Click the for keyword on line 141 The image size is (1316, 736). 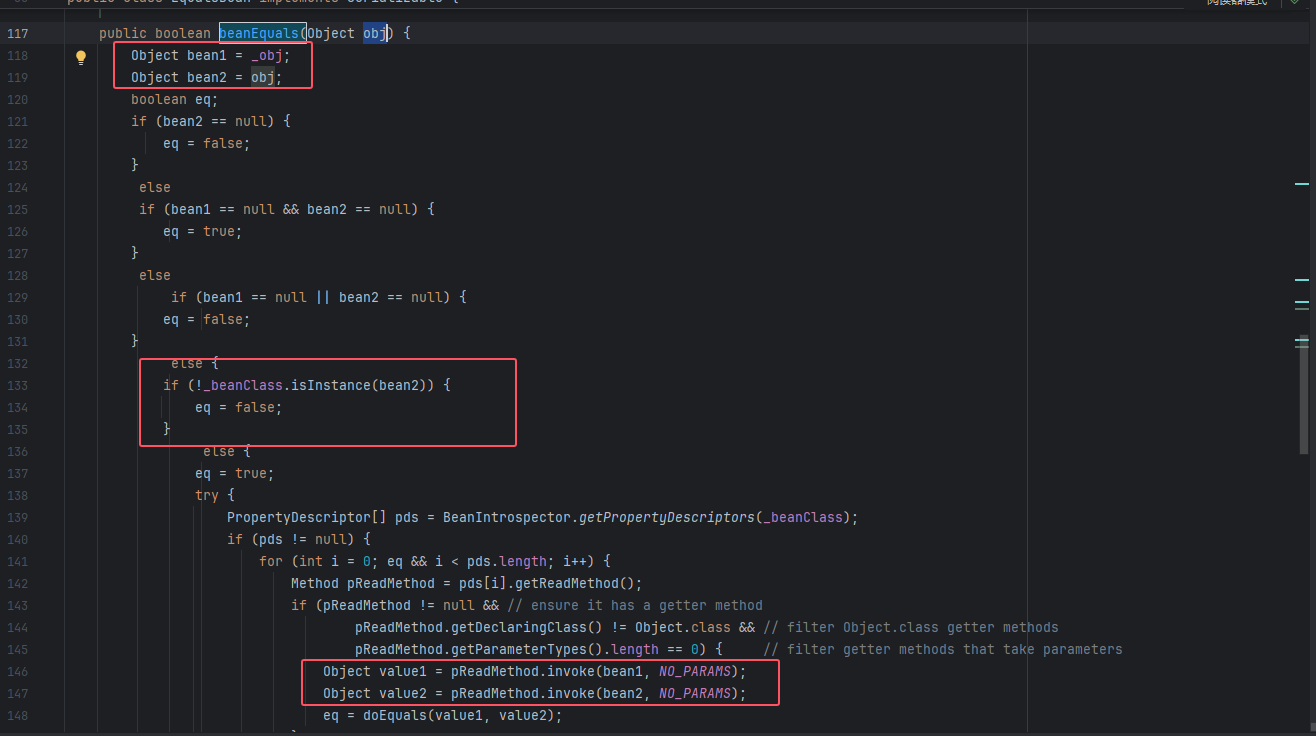pyautogui.click(x=271, y=561)
